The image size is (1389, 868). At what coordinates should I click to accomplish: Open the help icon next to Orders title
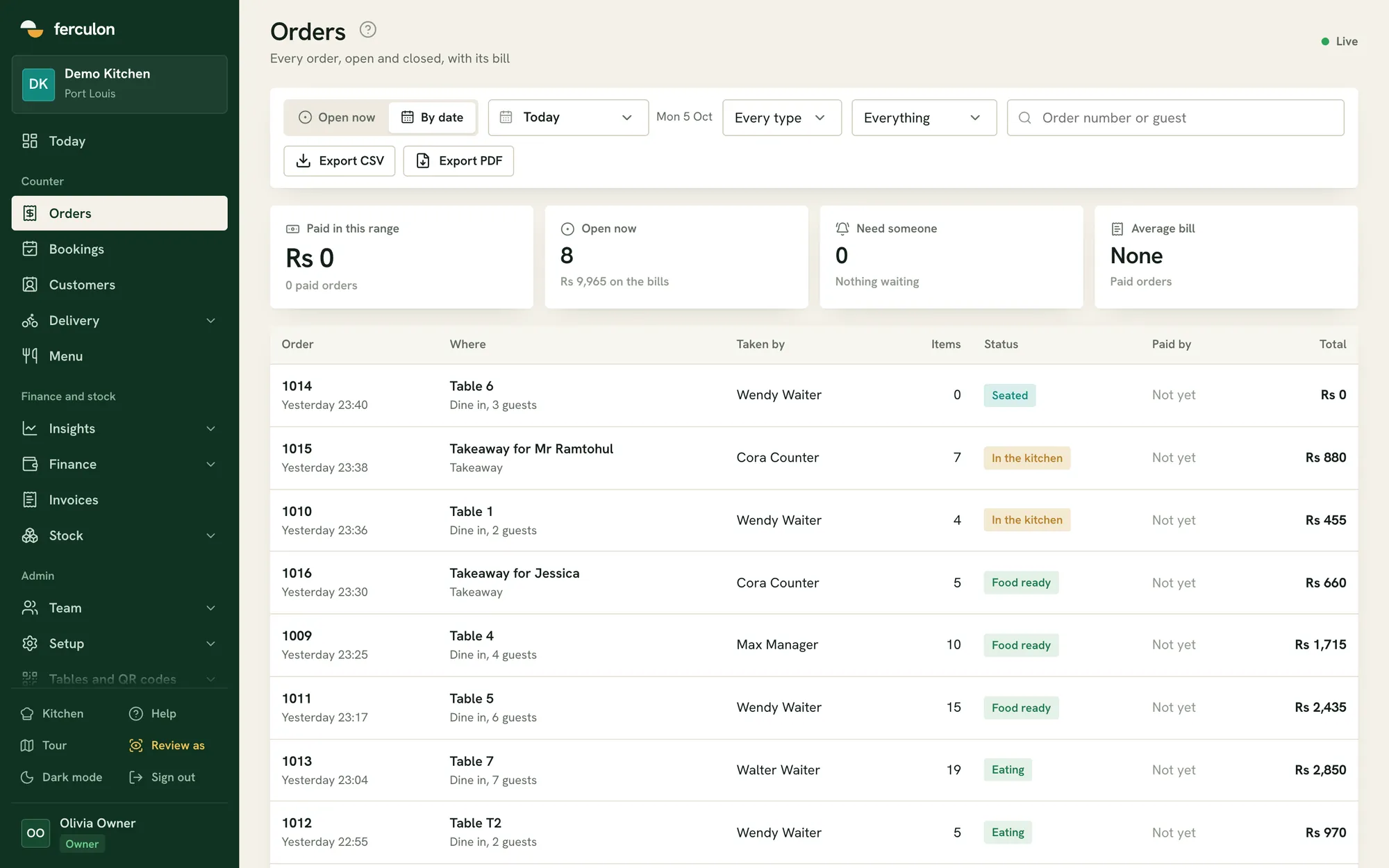(367, 30)
